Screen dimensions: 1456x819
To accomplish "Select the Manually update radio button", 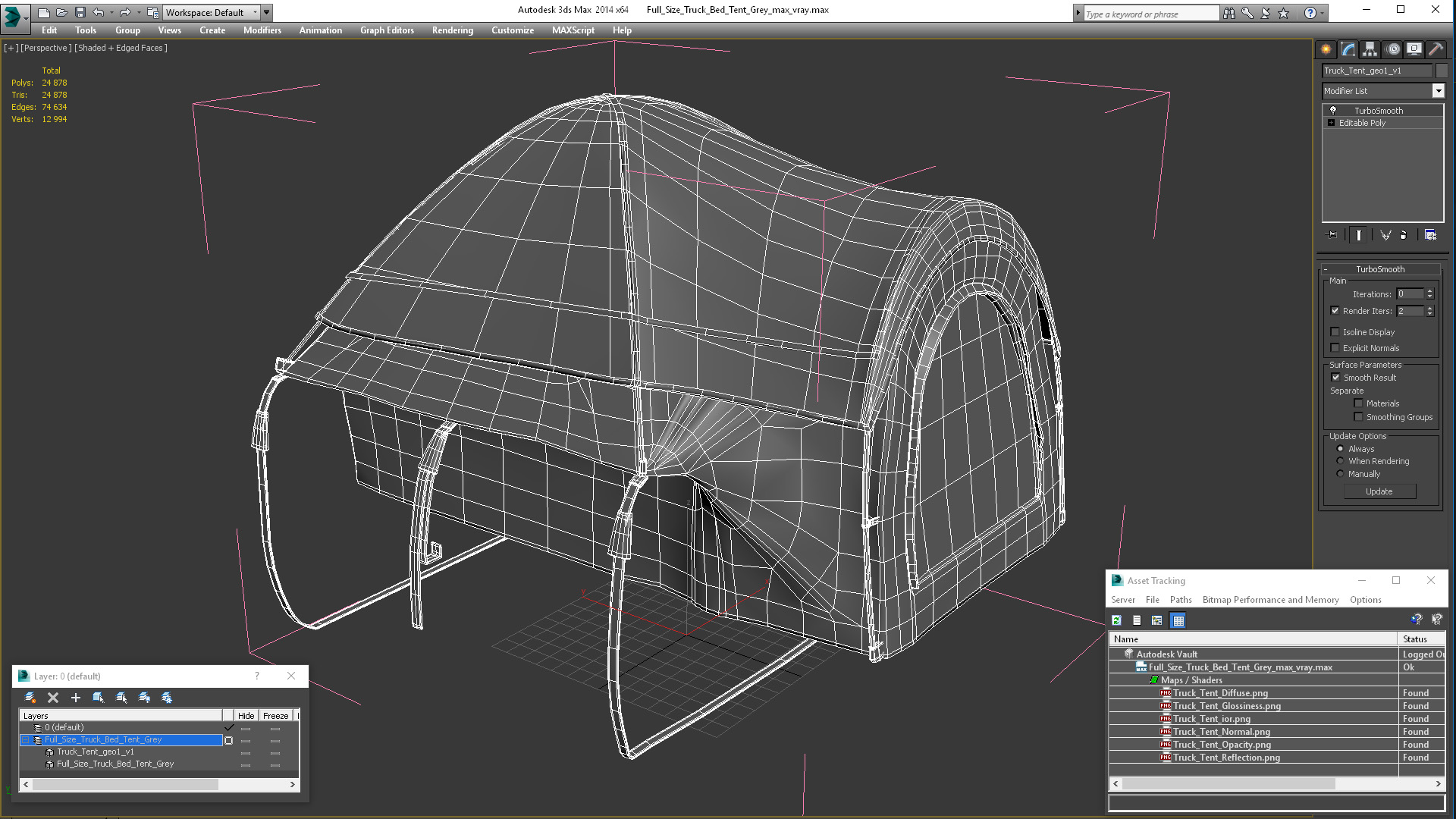I will (x=1340, y=474).
